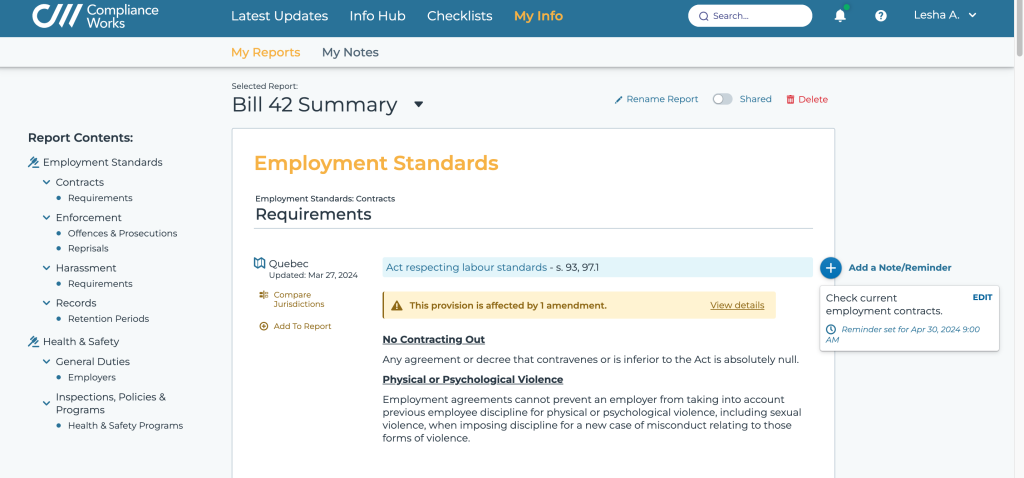
Task: Collapse the Enforcement tree section
Action: pos(46,217)
